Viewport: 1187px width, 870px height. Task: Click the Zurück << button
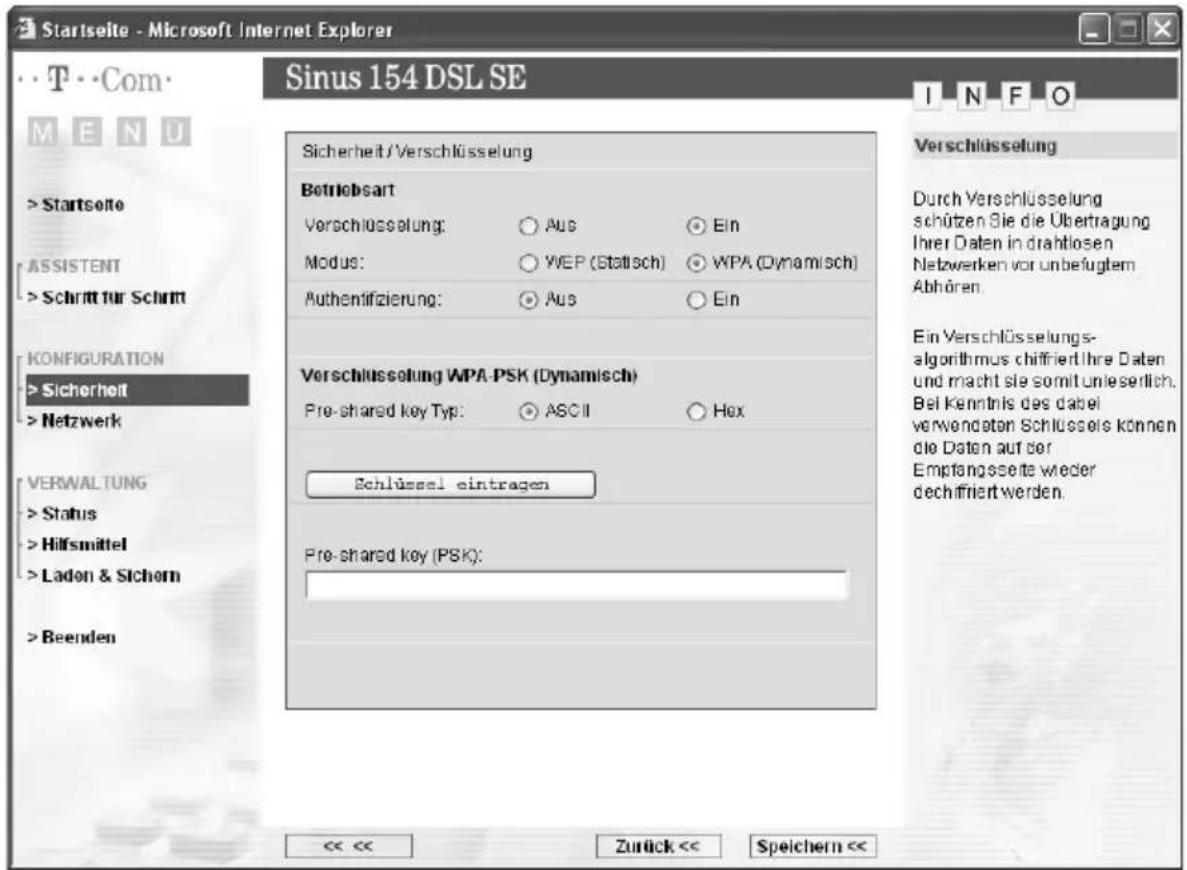[x=658, y=846]
